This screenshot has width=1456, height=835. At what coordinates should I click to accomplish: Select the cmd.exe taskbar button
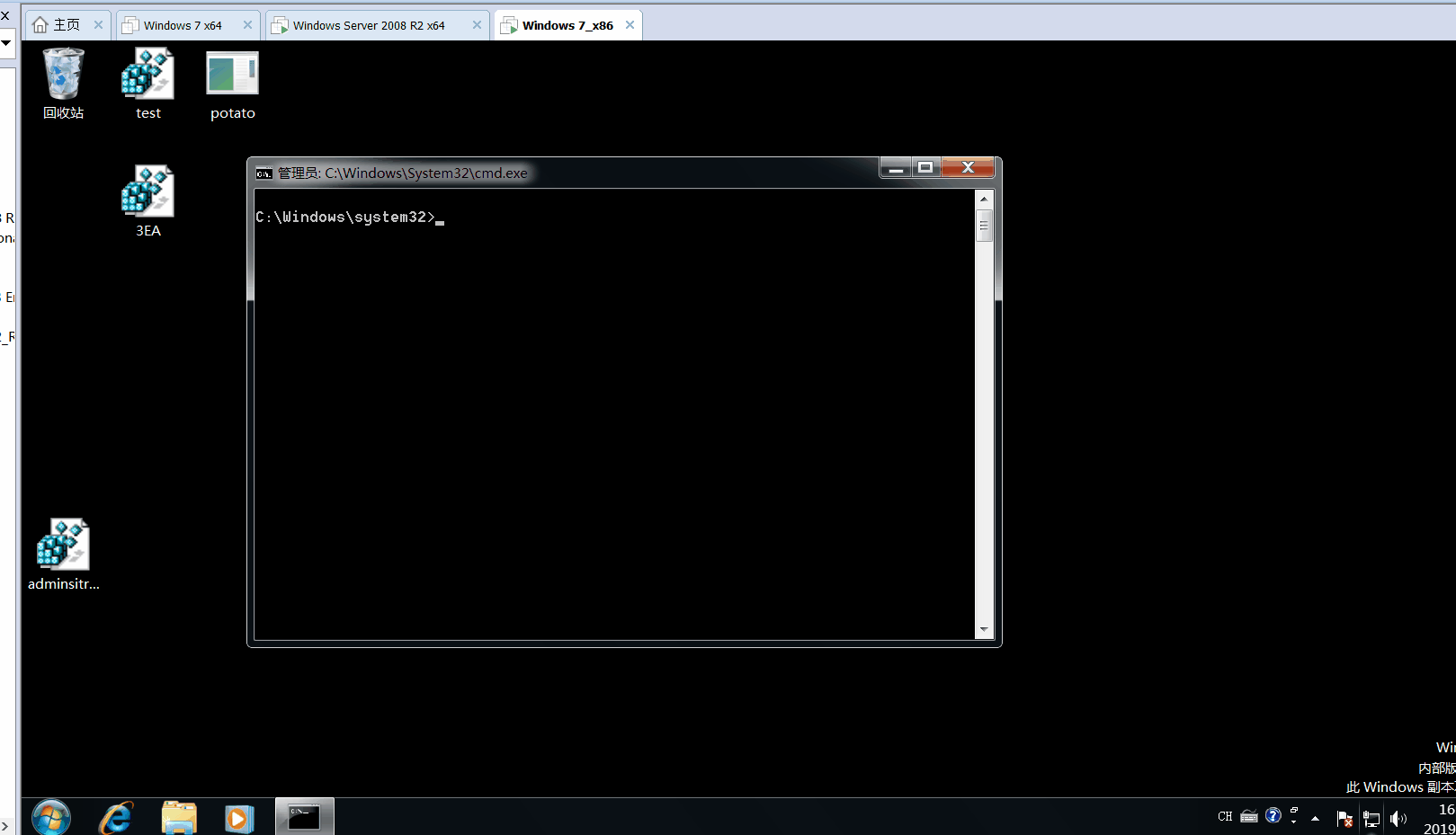click(304, 817)
